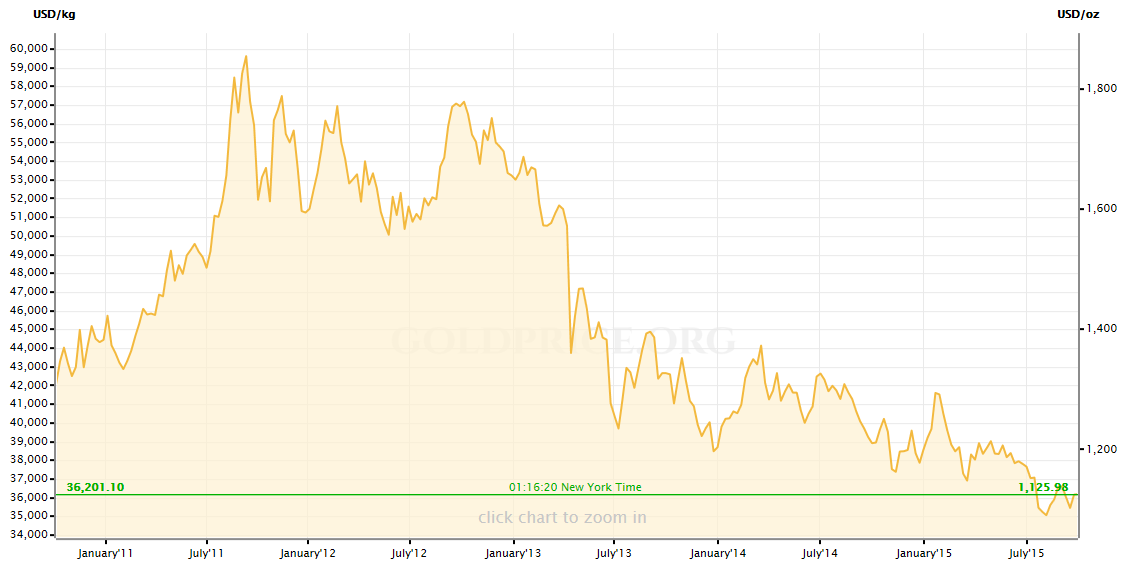1127x572 pixels.
Task: Click the USD/kg axis title
Action: pyautogui.click(x=54, y=14)
